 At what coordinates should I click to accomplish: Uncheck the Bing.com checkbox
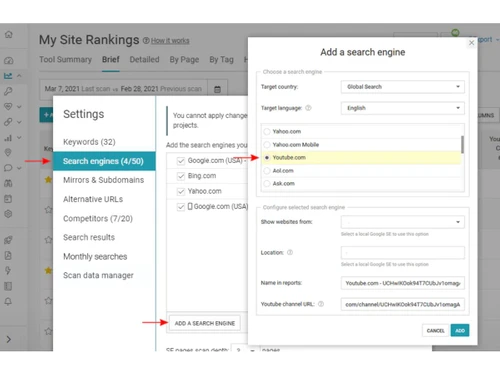click(x=181, y=176)
